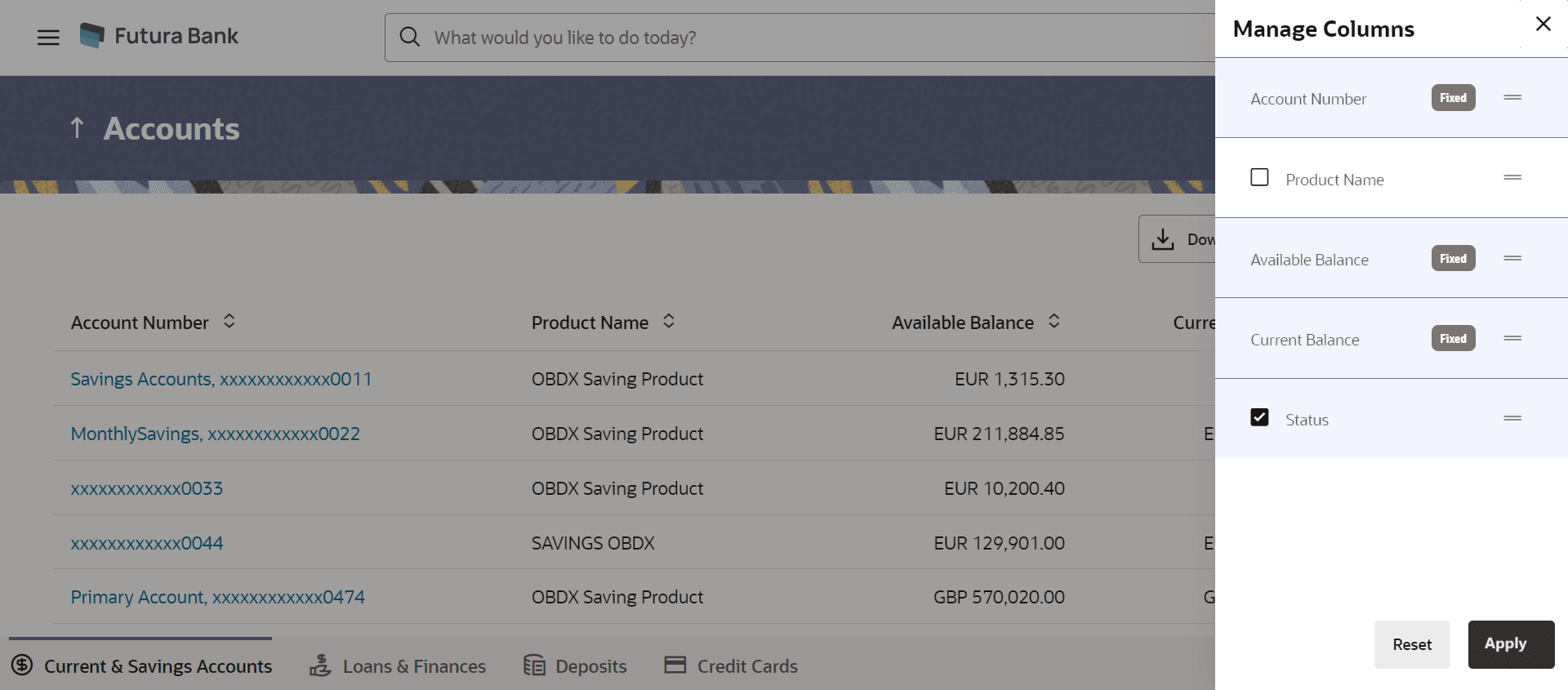The image size is (1568, 690).
Task: Close the Manage Columns panel
Action: (1543, 24)
